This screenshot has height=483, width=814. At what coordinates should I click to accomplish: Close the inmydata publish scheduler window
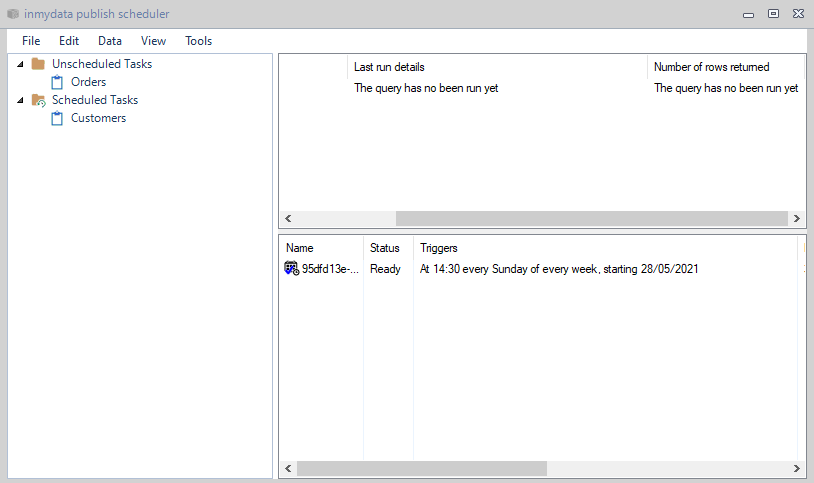[x=798, y=14]
